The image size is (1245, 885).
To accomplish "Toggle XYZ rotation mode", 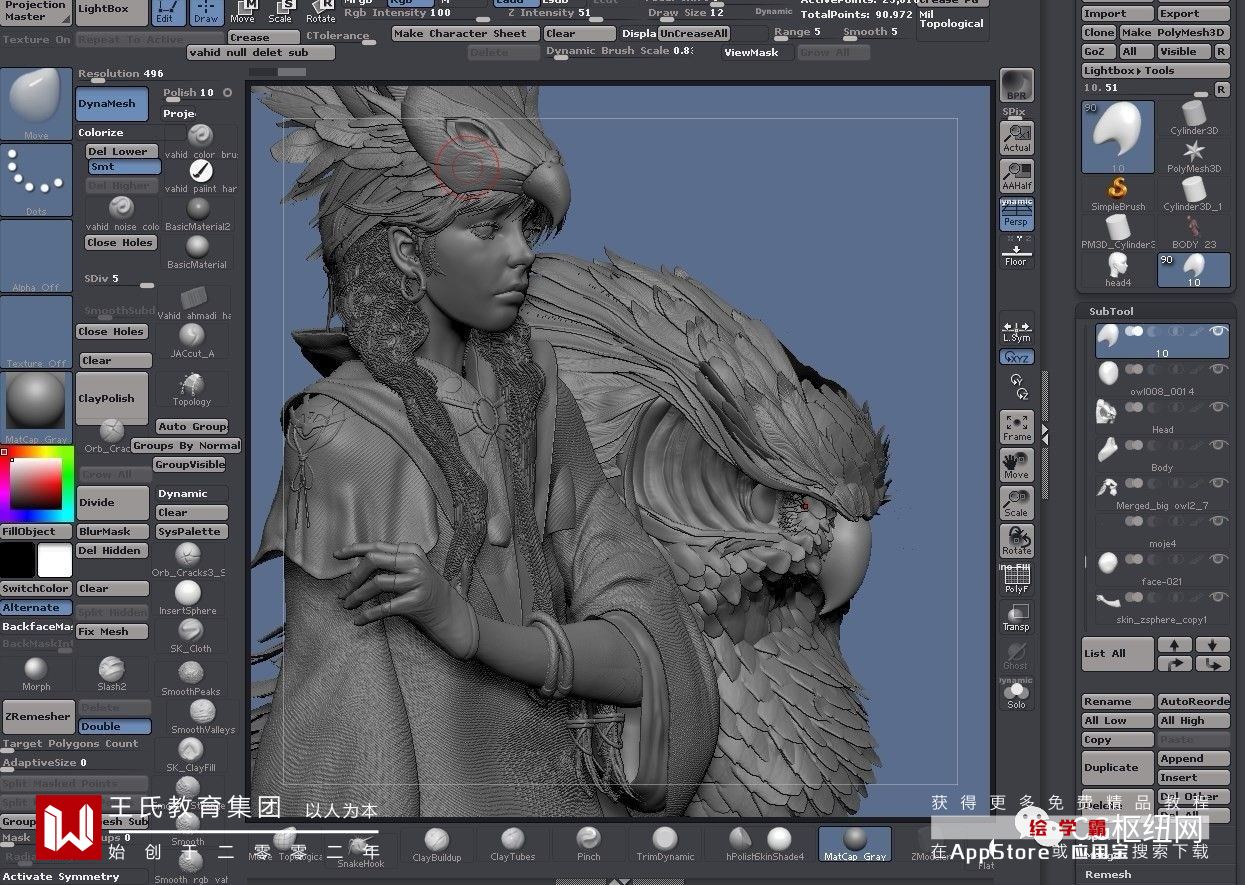I will click(1017, 357).
